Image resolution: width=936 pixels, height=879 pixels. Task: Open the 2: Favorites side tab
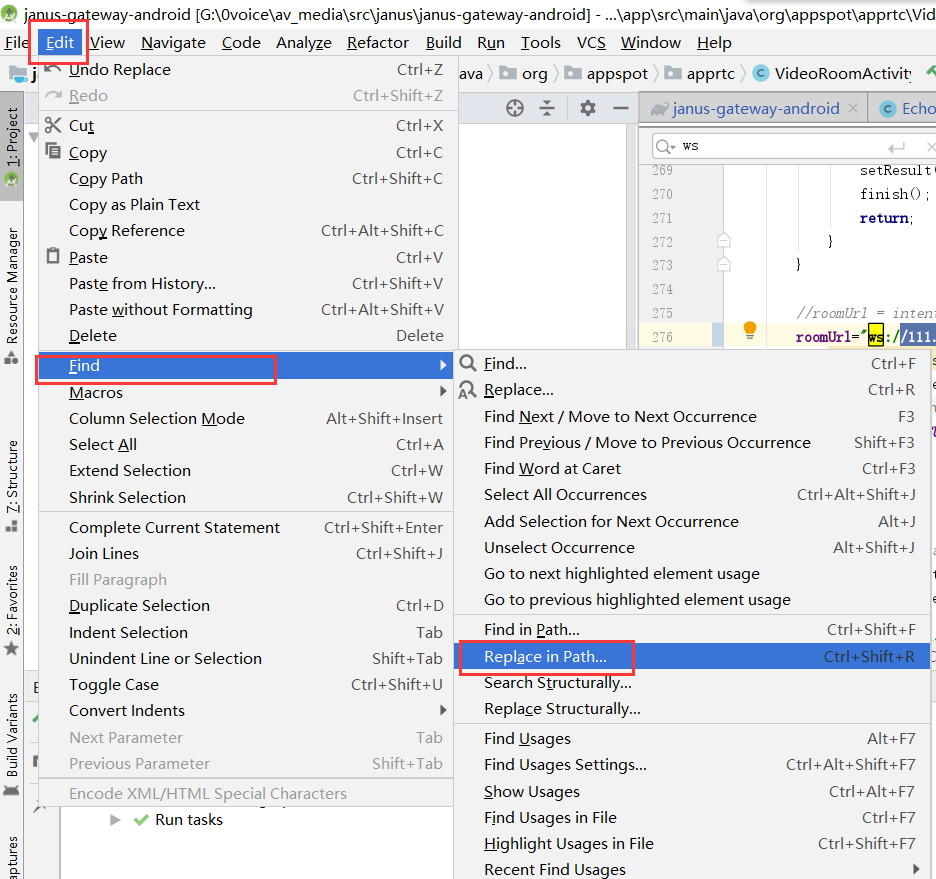tap(12, 610)
